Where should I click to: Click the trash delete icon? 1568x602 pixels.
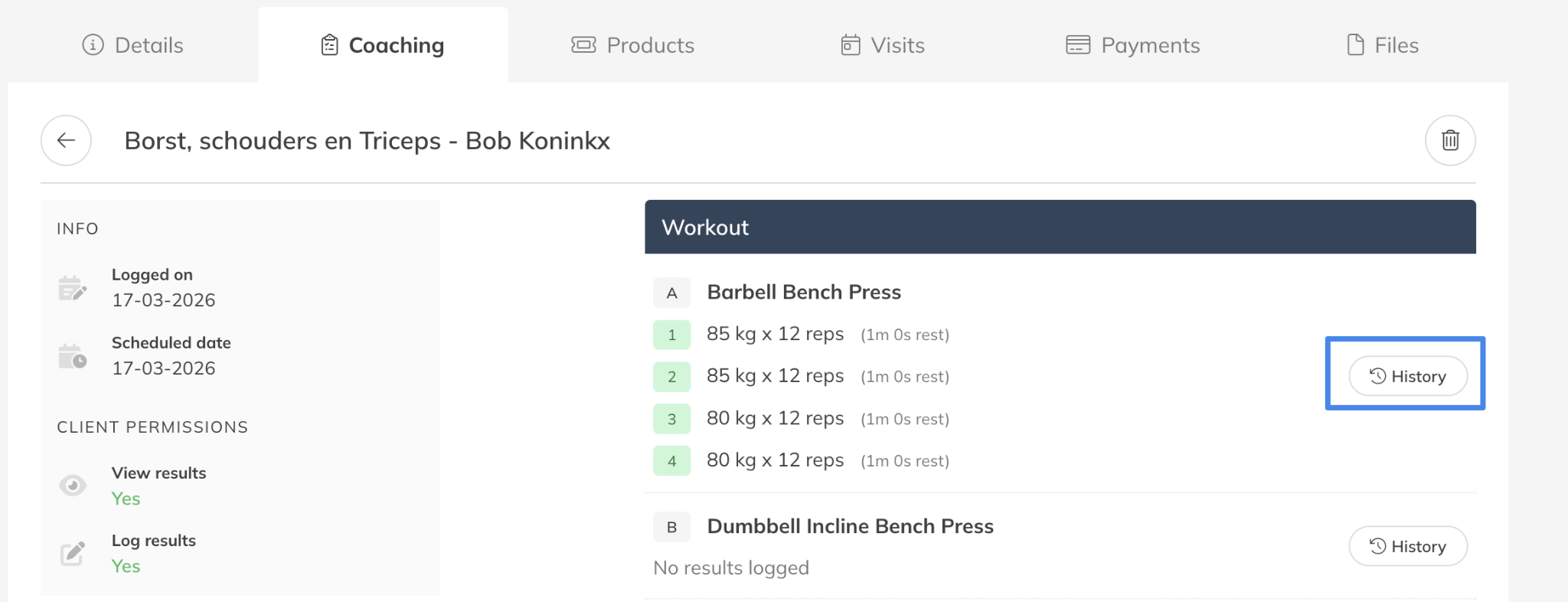[x=1449, y=140]
